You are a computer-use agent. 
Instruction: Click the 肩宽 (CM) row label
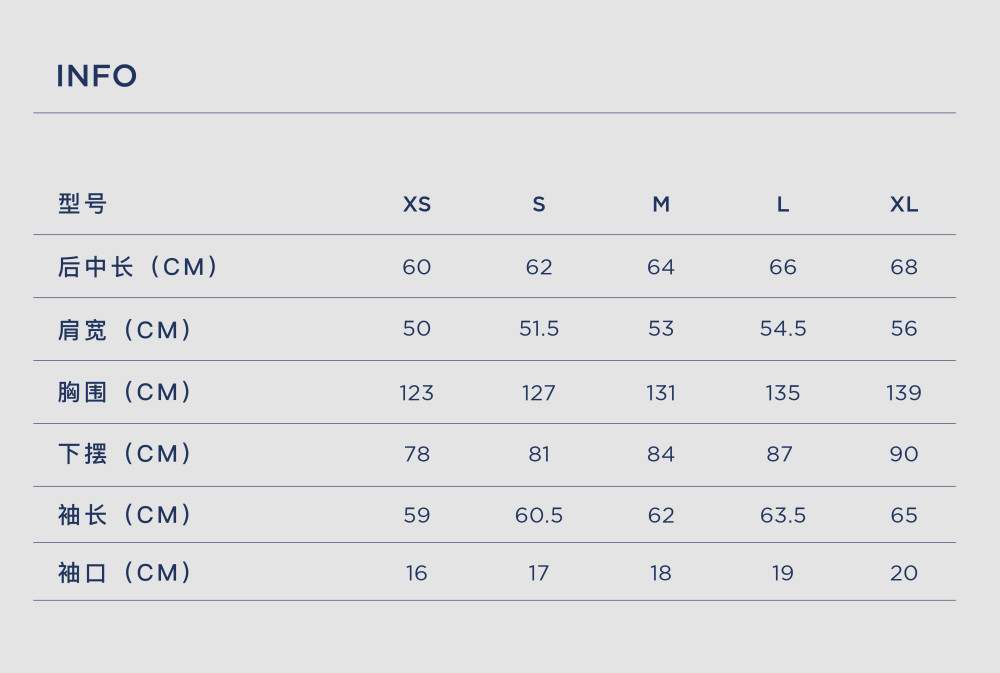tap(125, 330)
